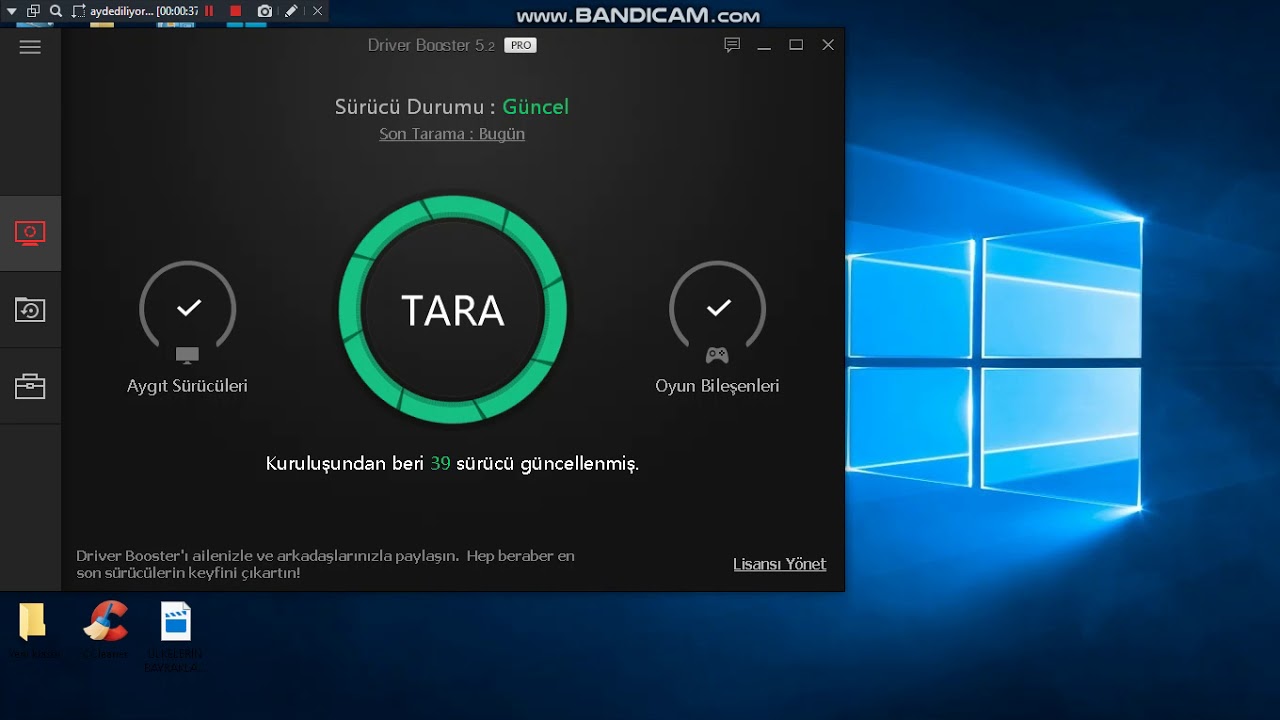Click the share Driver Booster message text

coord(326,564)
